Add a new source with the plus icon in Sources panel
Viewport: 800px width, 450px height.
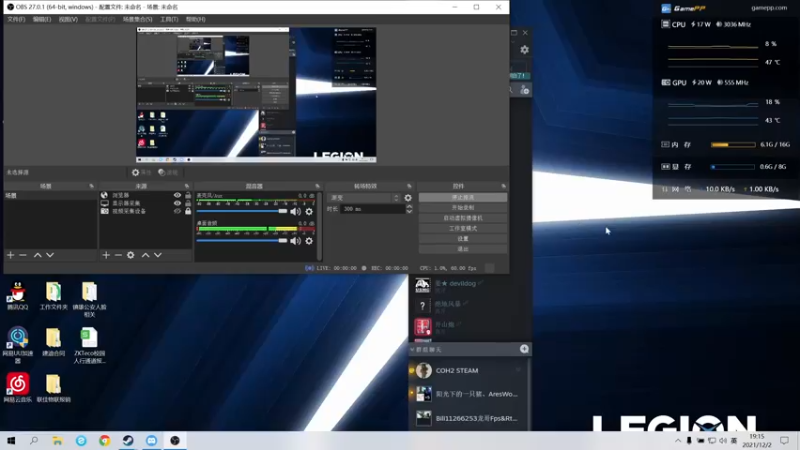coord(106,255)
